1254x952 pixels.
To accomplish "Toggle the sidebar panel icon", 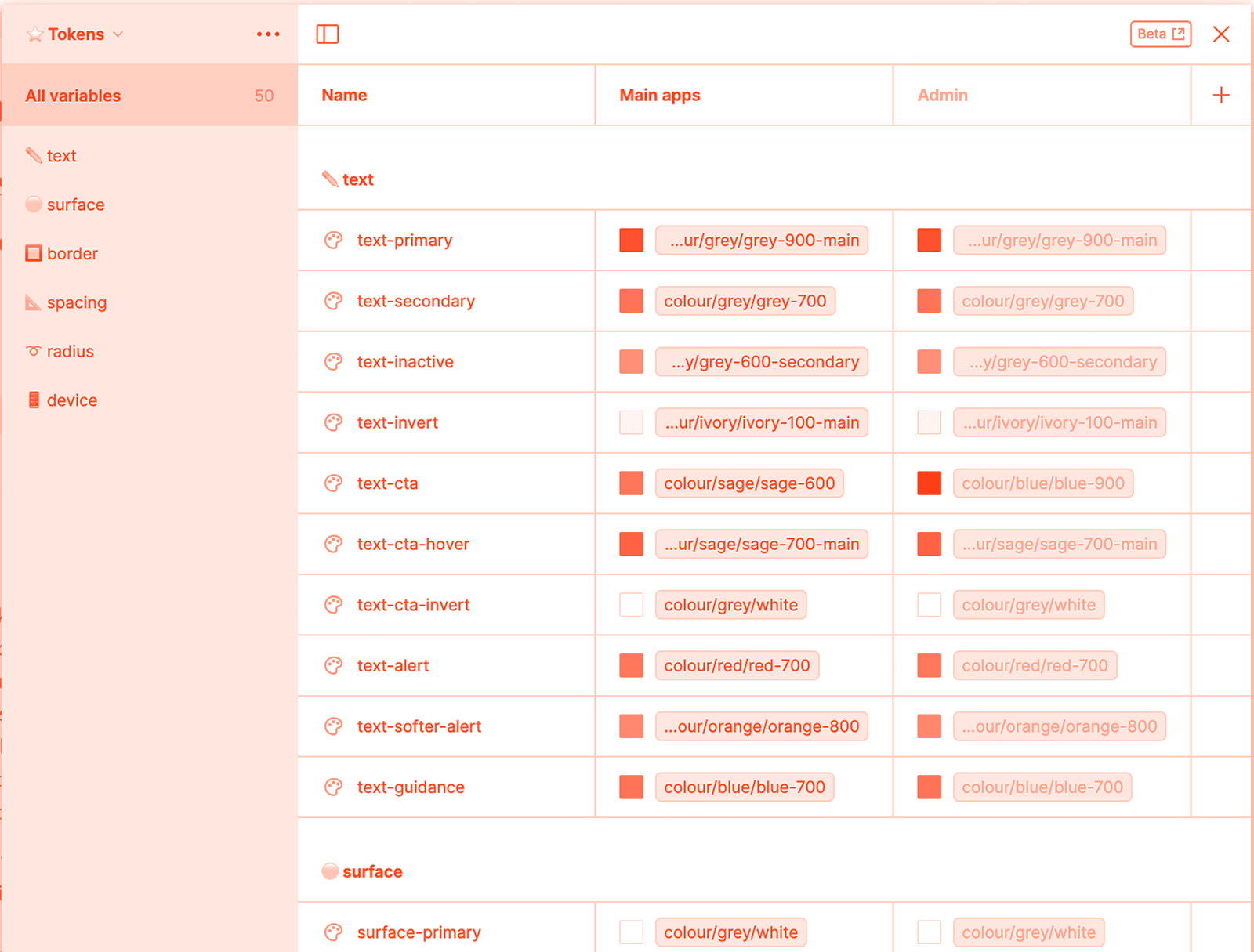I will 327,34.
